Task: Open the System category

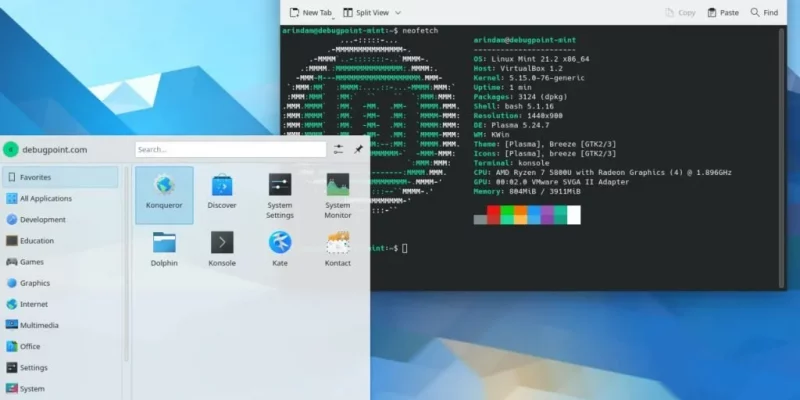Action: point(60,389)
